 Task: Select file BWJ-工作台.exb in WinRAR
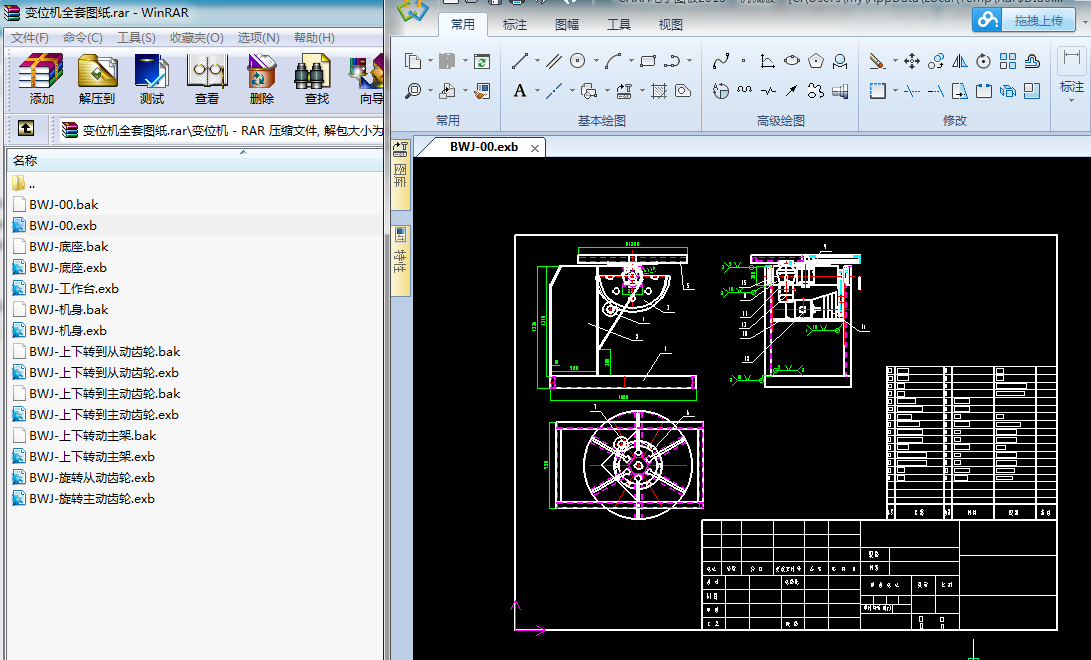tap(65, 289)
